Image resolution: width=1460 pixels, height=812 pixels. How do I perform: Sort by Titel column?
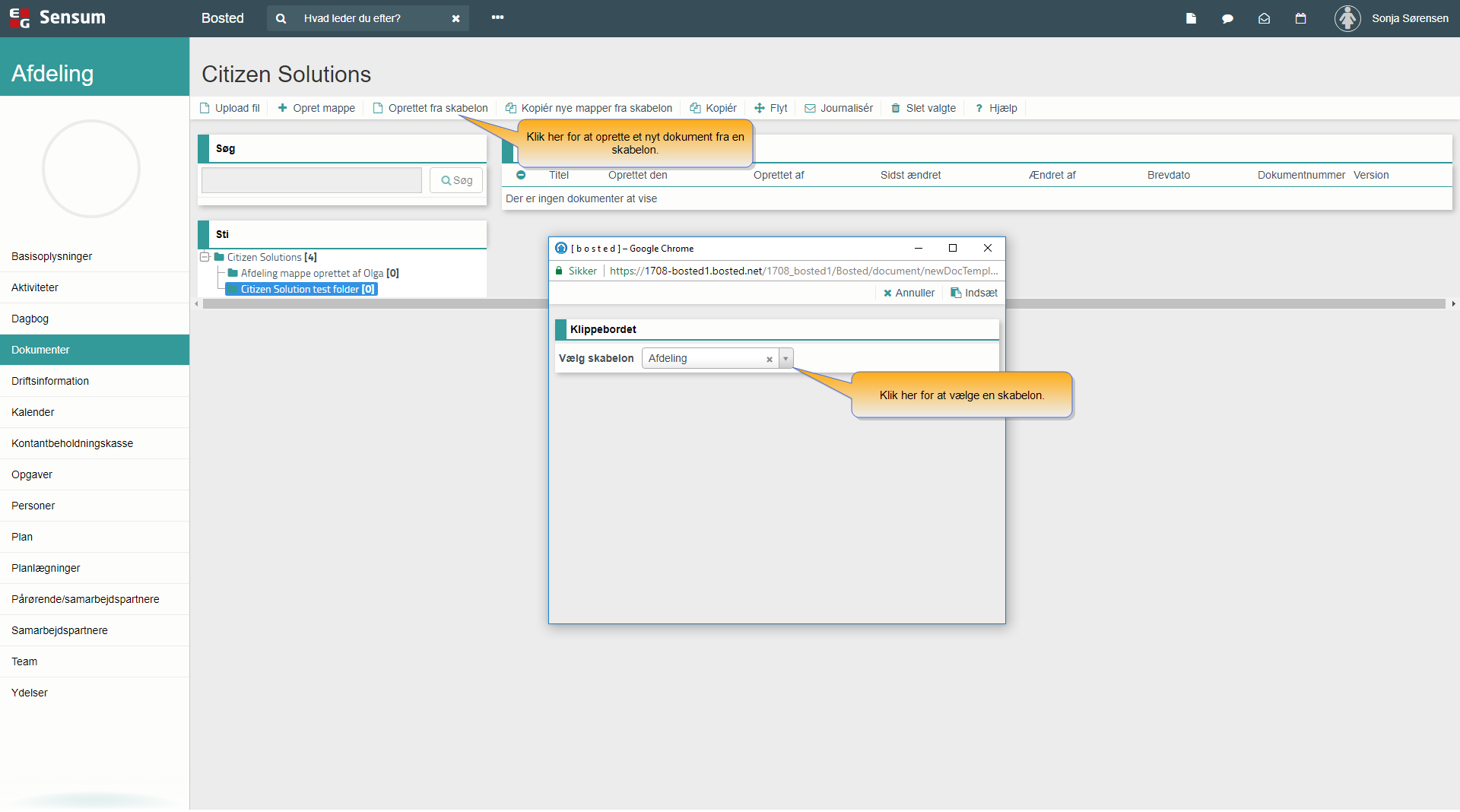pos(559,175)
